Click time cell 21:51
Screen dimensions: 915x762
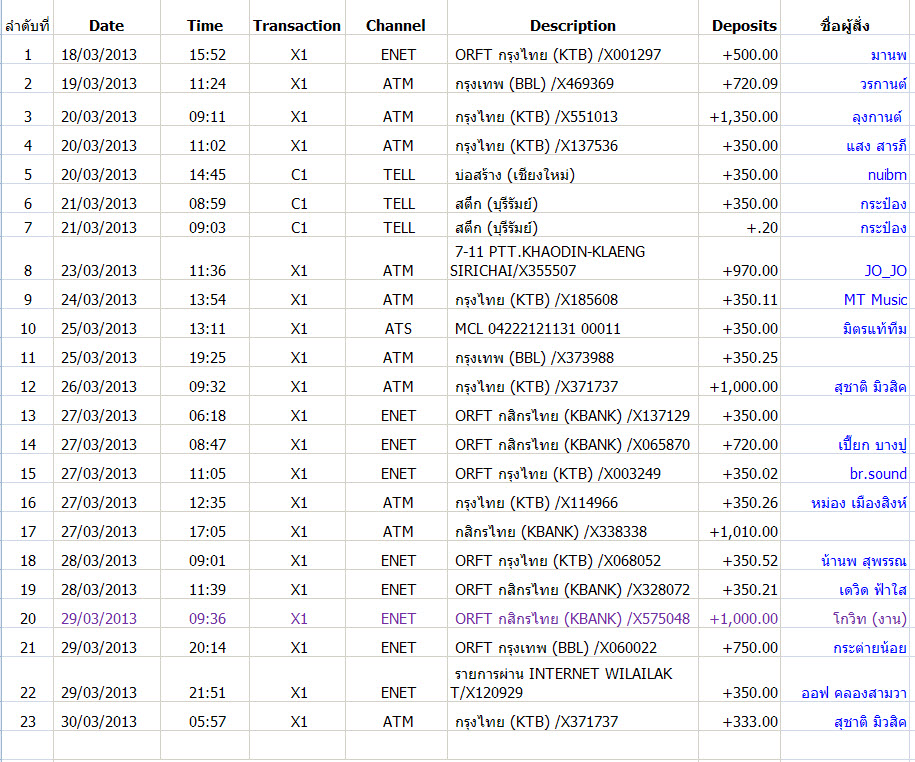pyautogui.click(x=207, y=693)
